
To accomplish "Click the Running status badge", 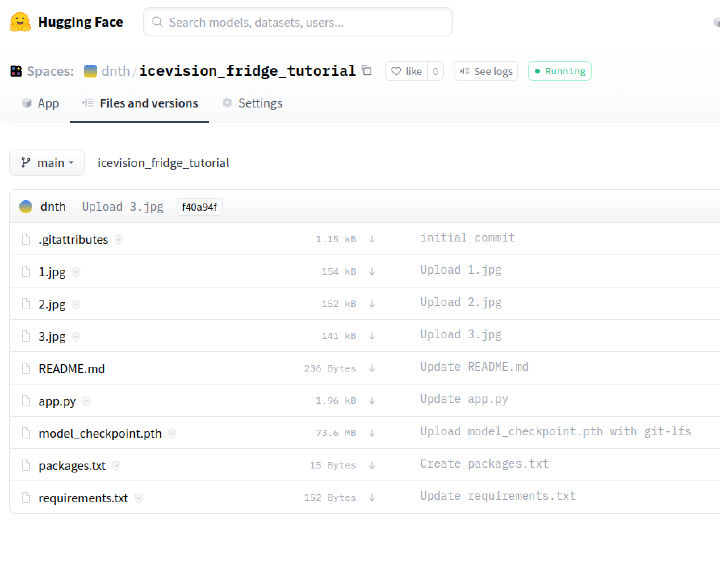I will tap(560, 71).
